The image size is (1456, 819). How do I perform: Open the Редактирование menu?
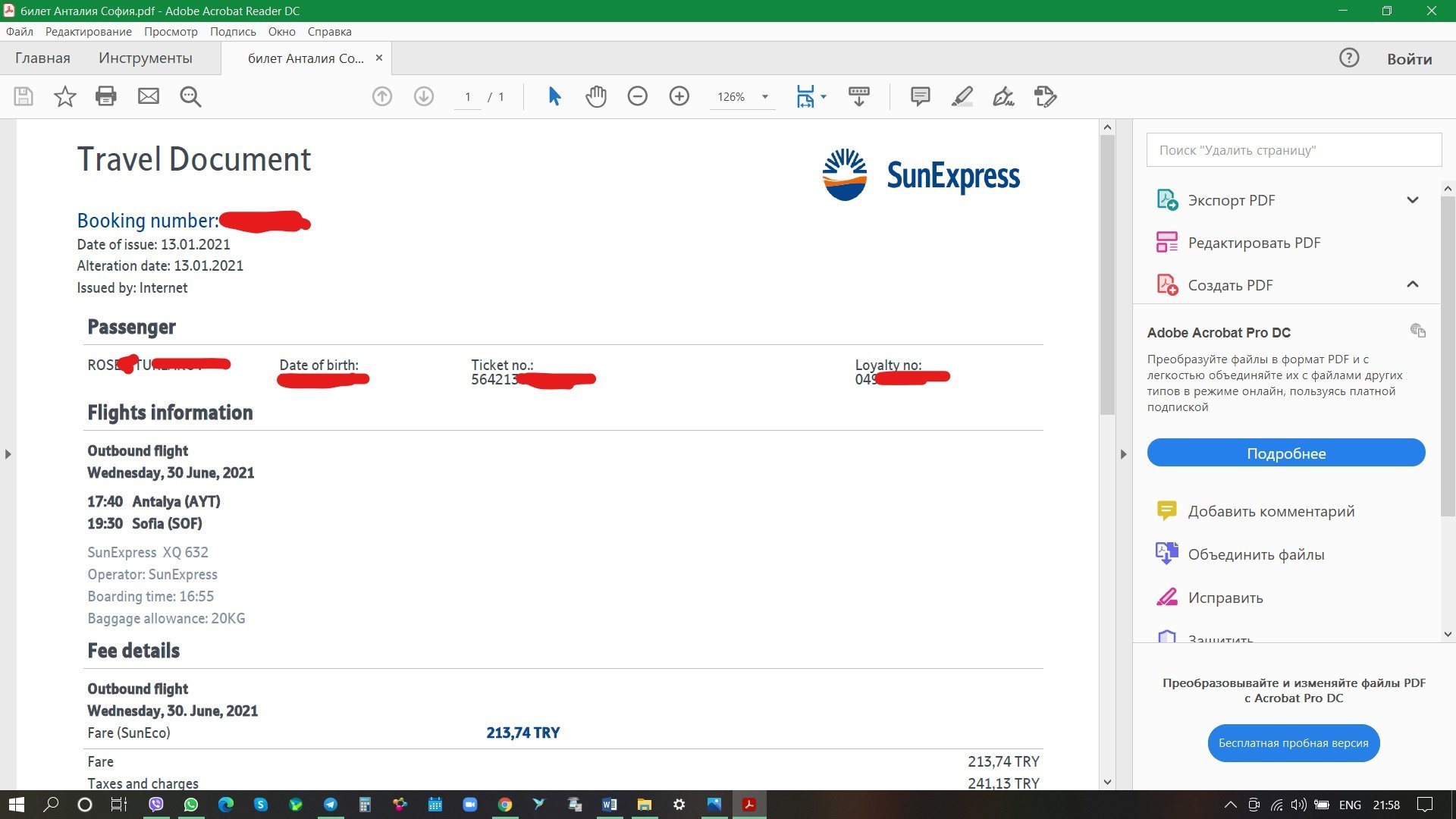[x=88, y=32]
